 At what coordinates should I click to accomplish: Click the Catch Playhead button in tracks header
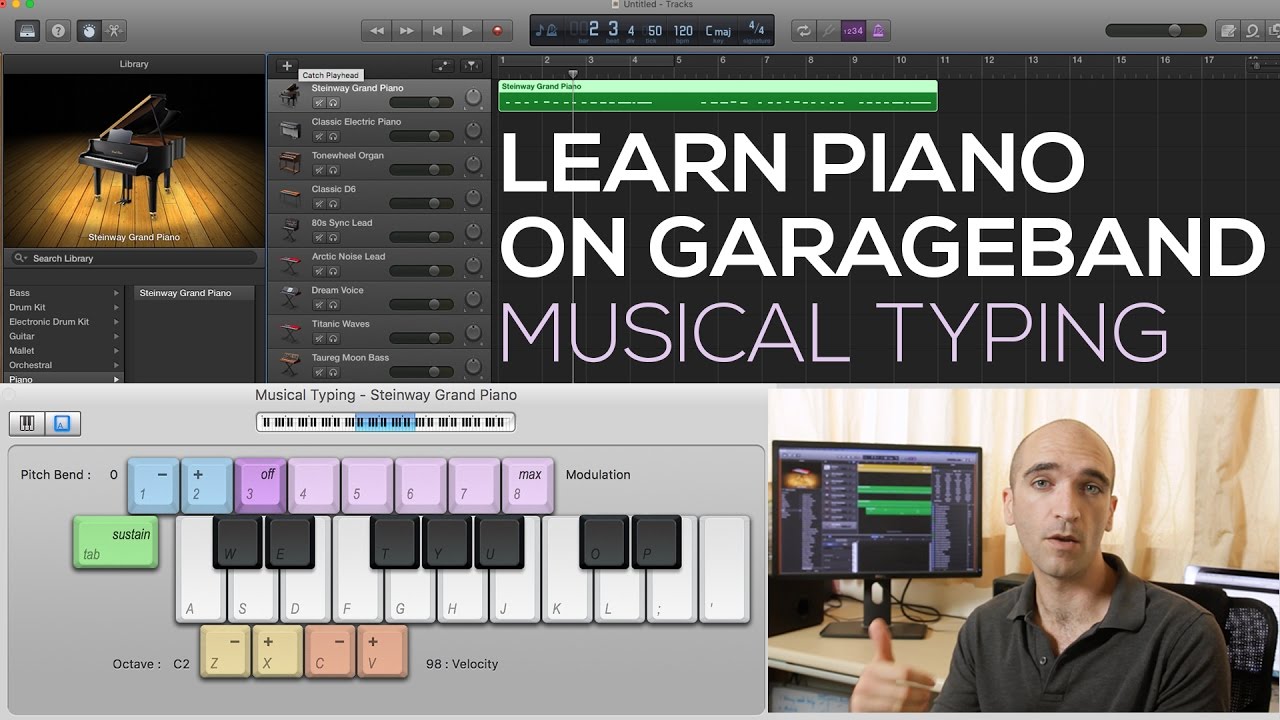[472, 66]
